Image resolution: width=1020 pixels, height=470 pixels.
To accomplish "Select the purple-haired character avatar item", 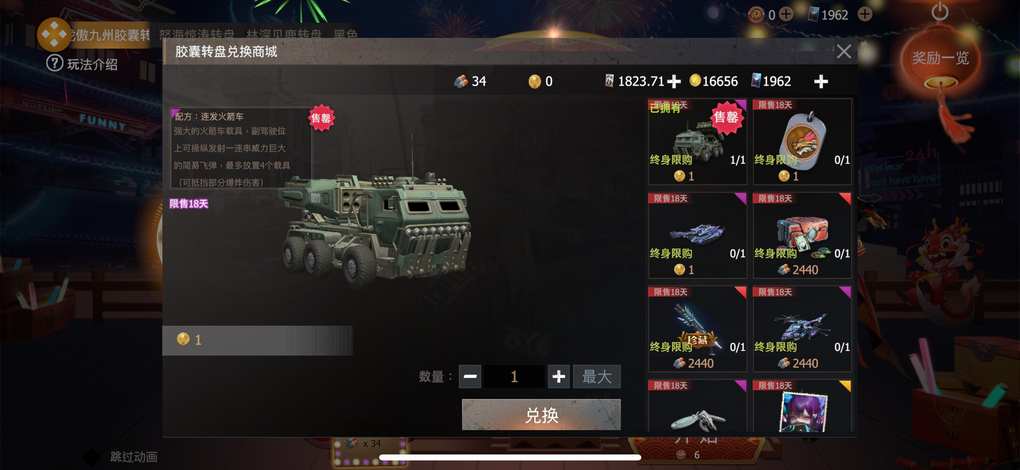I will click(802, 406).
